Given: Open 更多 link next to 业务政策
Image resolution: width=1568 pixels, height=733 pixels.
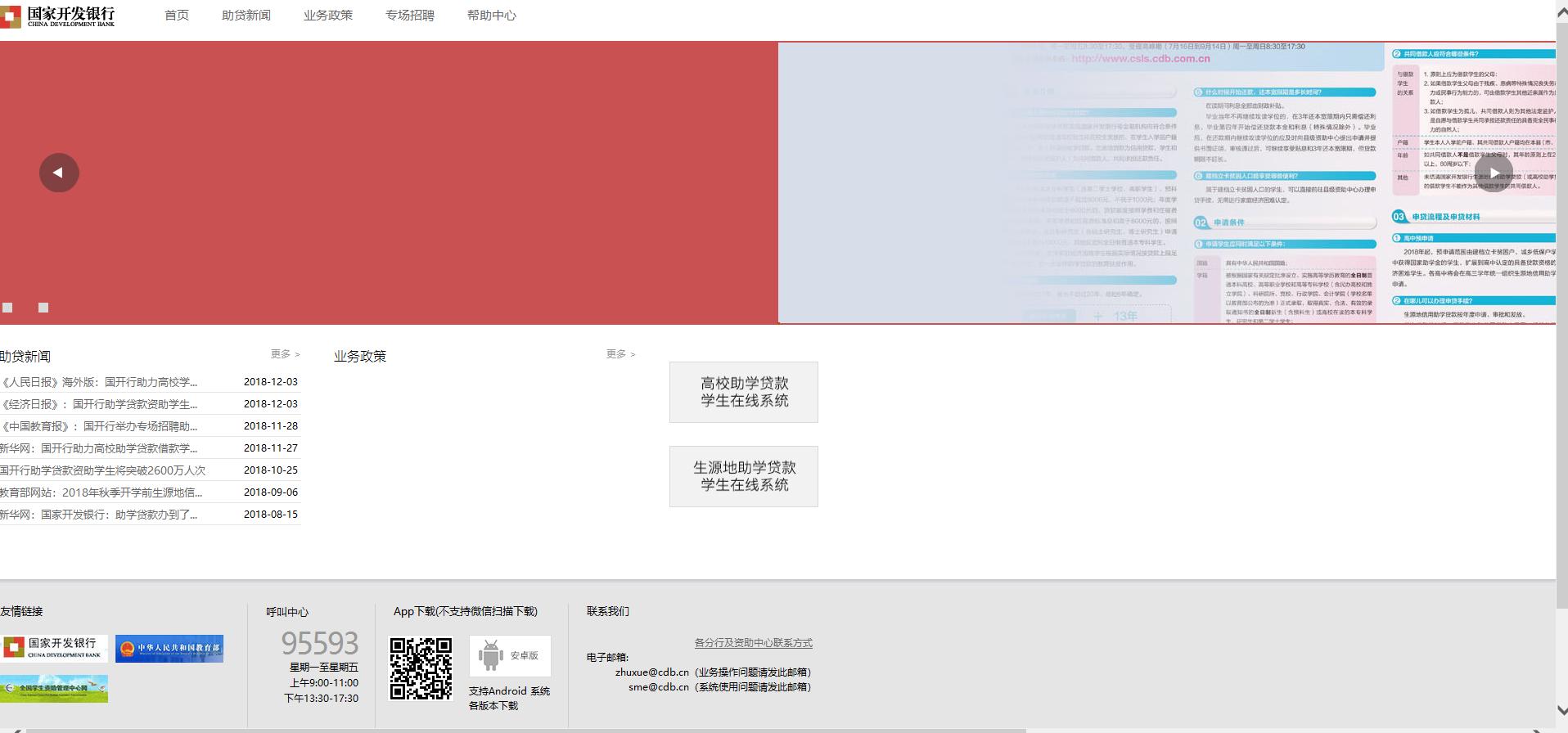Looking at the screenshot, I should (620, 354).
